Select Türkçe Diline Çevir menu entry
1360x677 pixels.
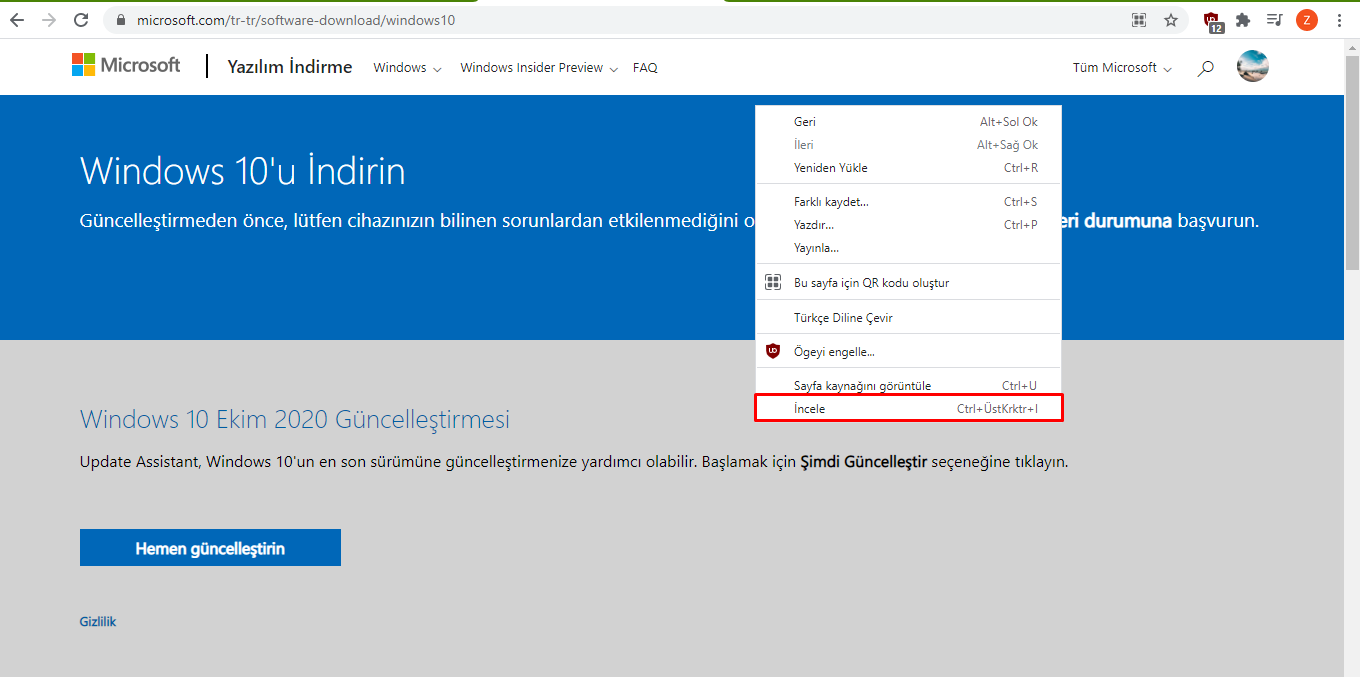point(908,318)
